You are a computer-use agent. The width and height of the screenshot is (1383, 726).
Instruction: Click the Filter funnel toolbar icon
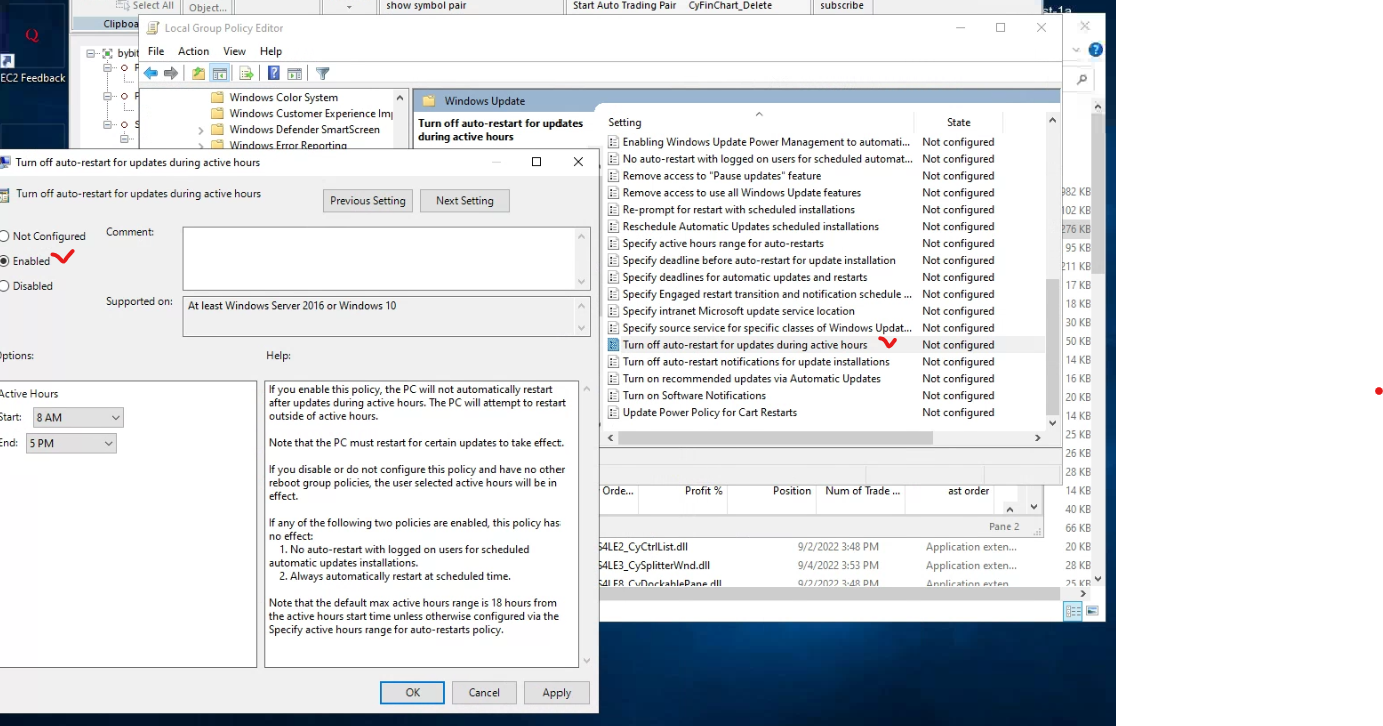pyautogui.click(x=322, y=73)
